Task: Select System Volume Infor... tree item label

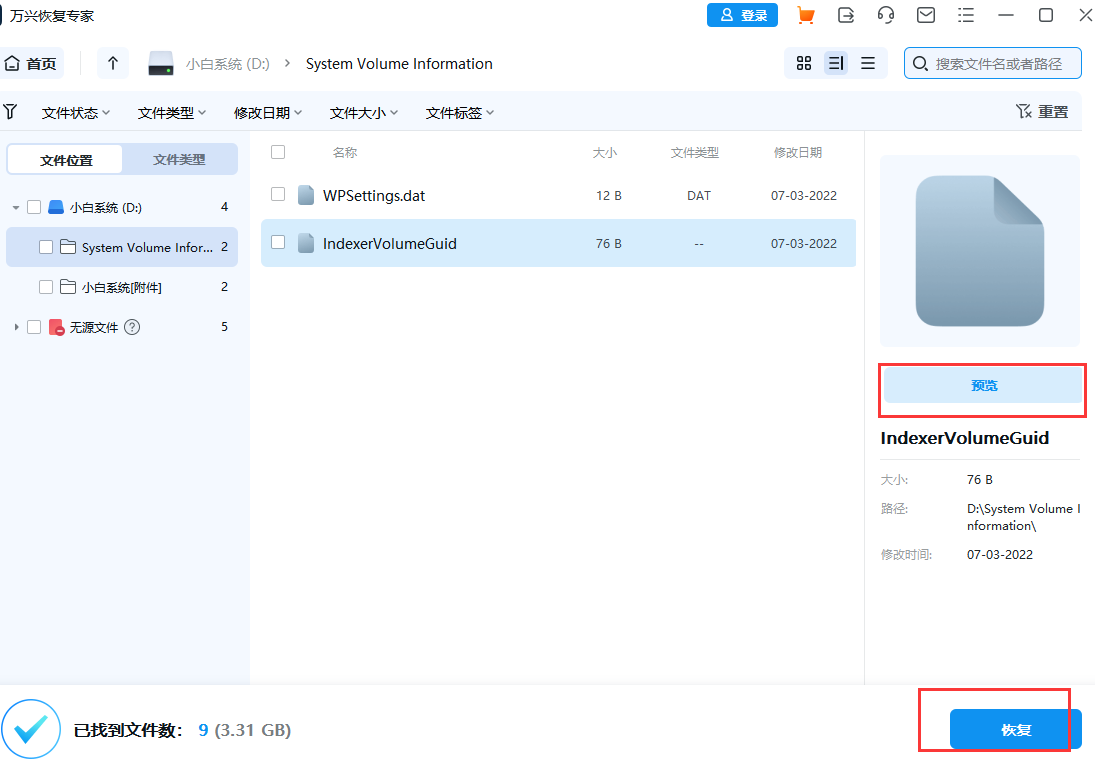Action: click(147, 247)
